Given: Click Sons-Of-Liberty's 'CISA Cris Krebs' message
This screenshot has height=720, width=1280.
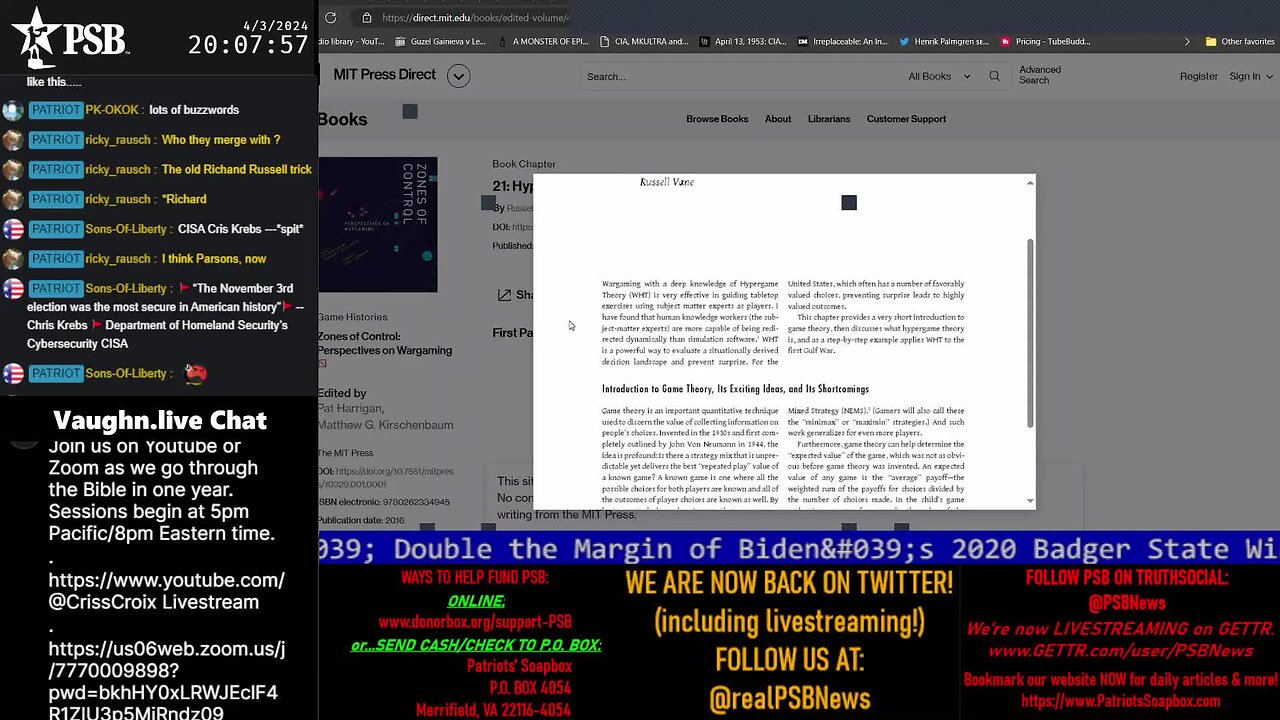Looking at the screenshot, I should tap(240, 229).
